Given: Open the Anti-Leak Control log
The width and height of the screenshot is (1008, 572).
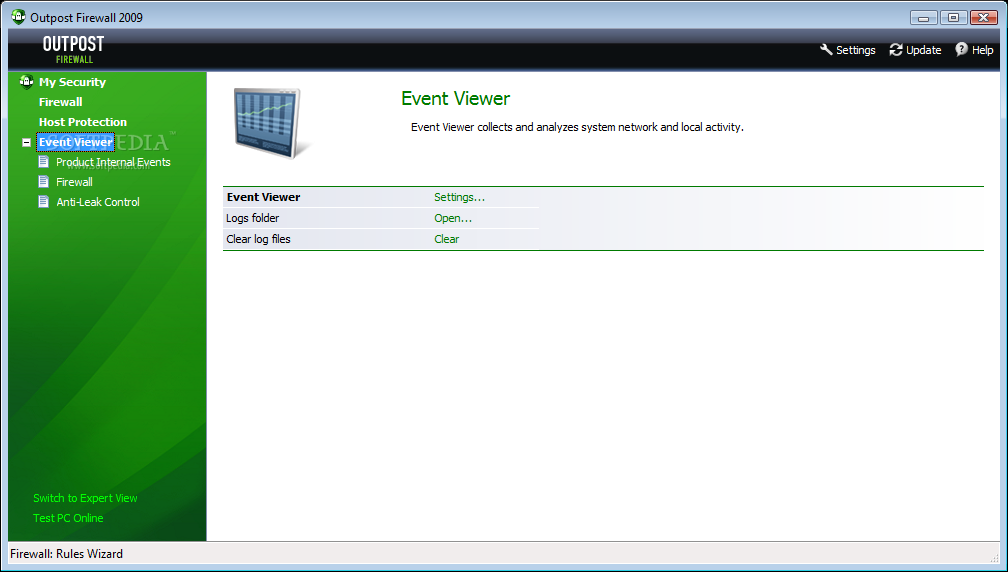Looking at the screenshot, I should click(98, 202).
